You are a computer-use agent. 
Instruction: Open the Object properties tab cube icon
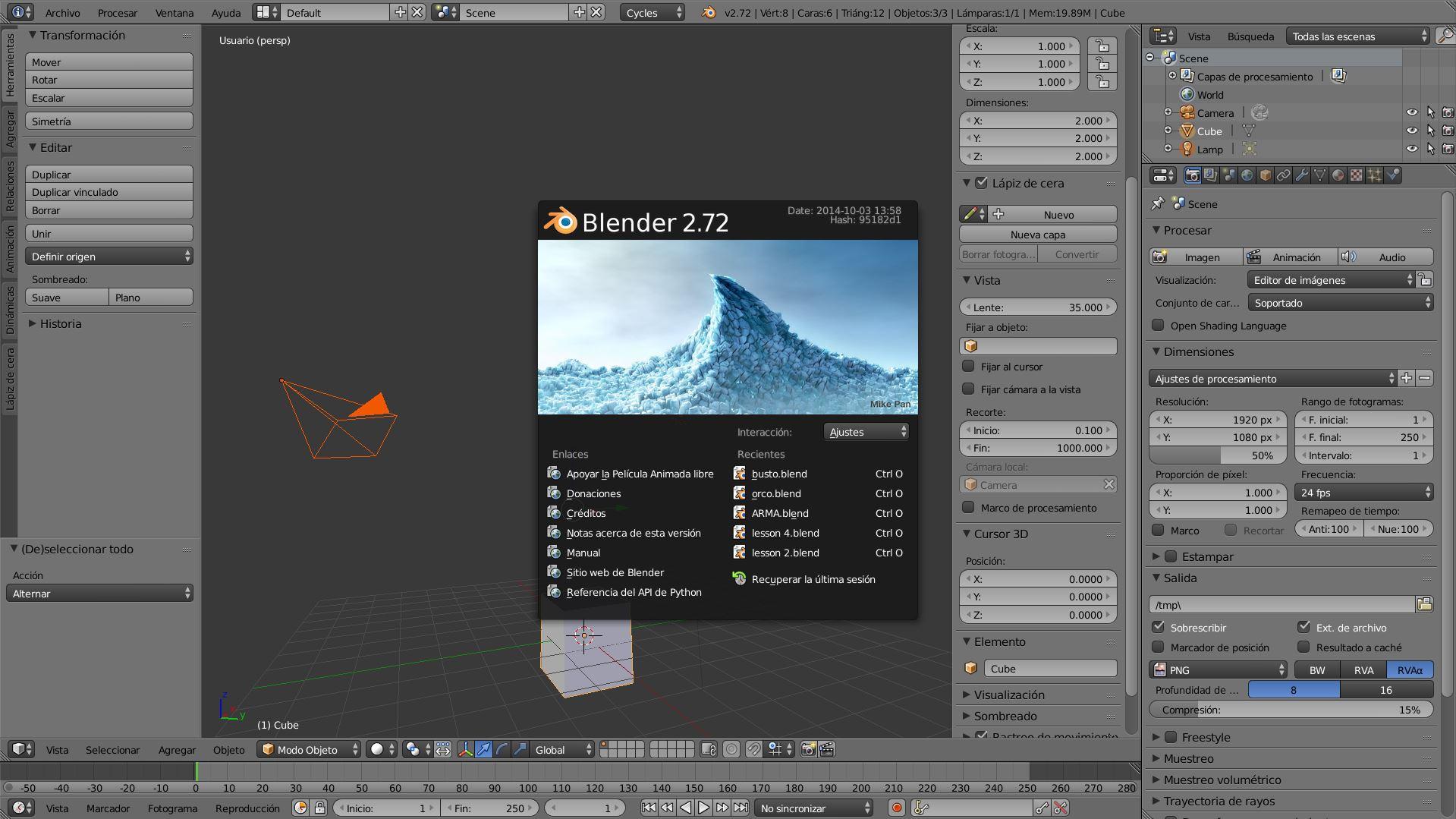tap(1265, 175)
